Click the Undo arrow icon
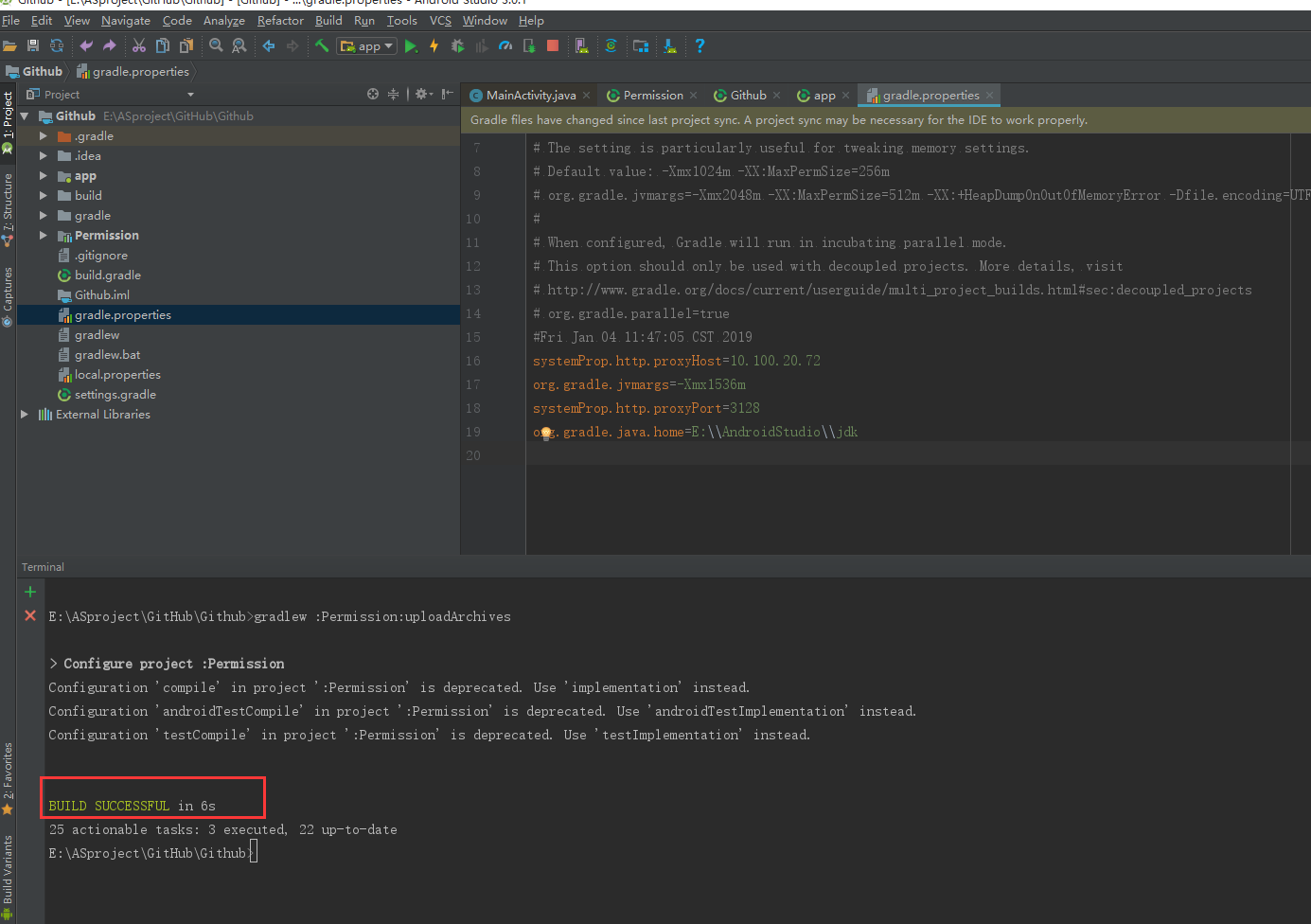Viewport: 1311px width, 924px height. (86, 45)
